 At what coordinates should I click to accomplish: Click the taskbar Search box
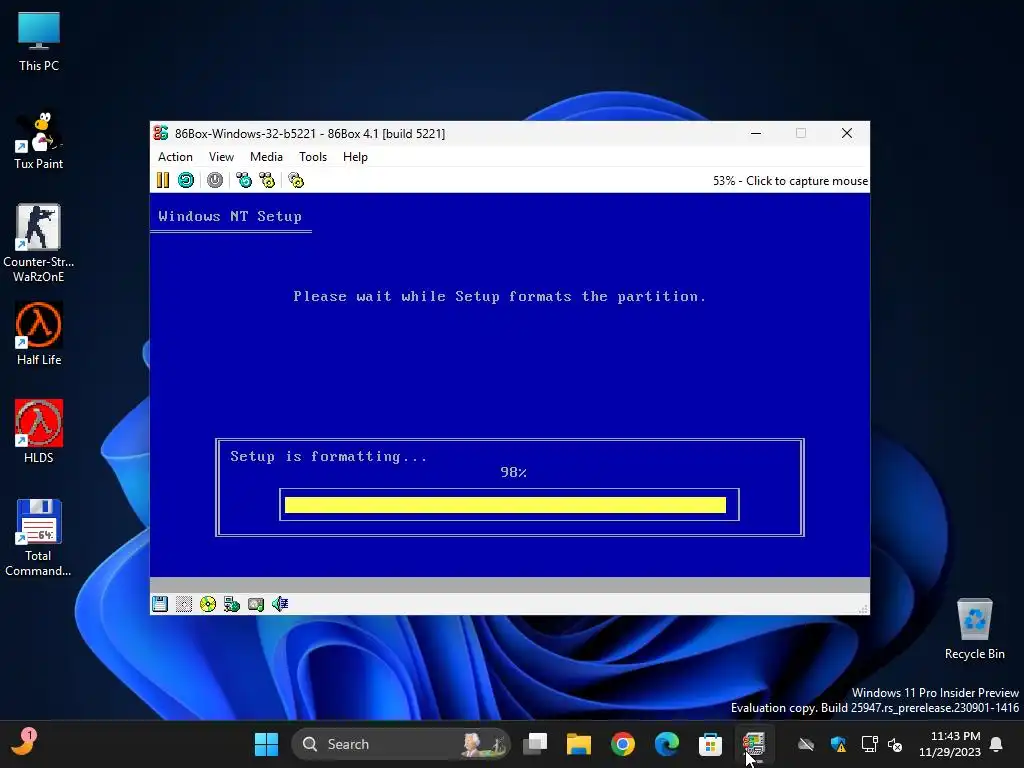[400, 744]
